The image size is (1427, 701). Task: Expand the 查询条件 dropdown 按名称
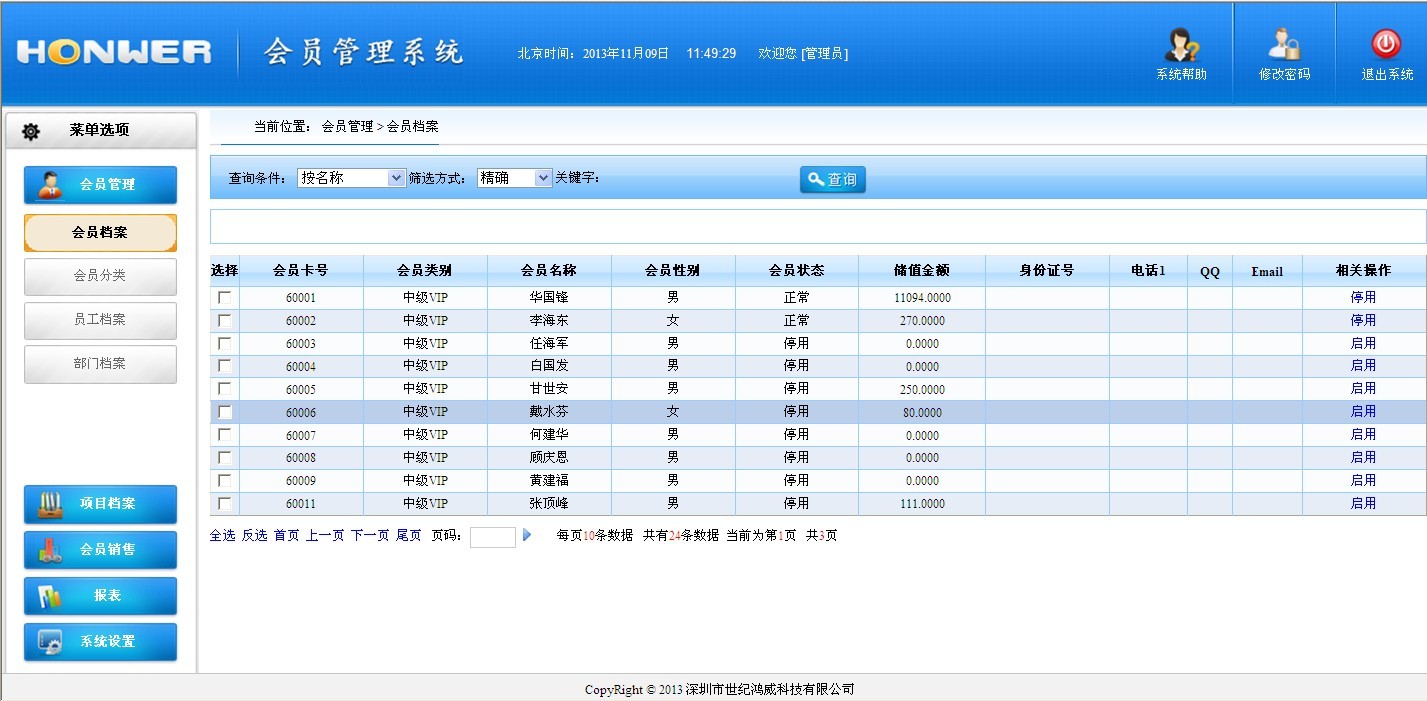pos(351,178)
